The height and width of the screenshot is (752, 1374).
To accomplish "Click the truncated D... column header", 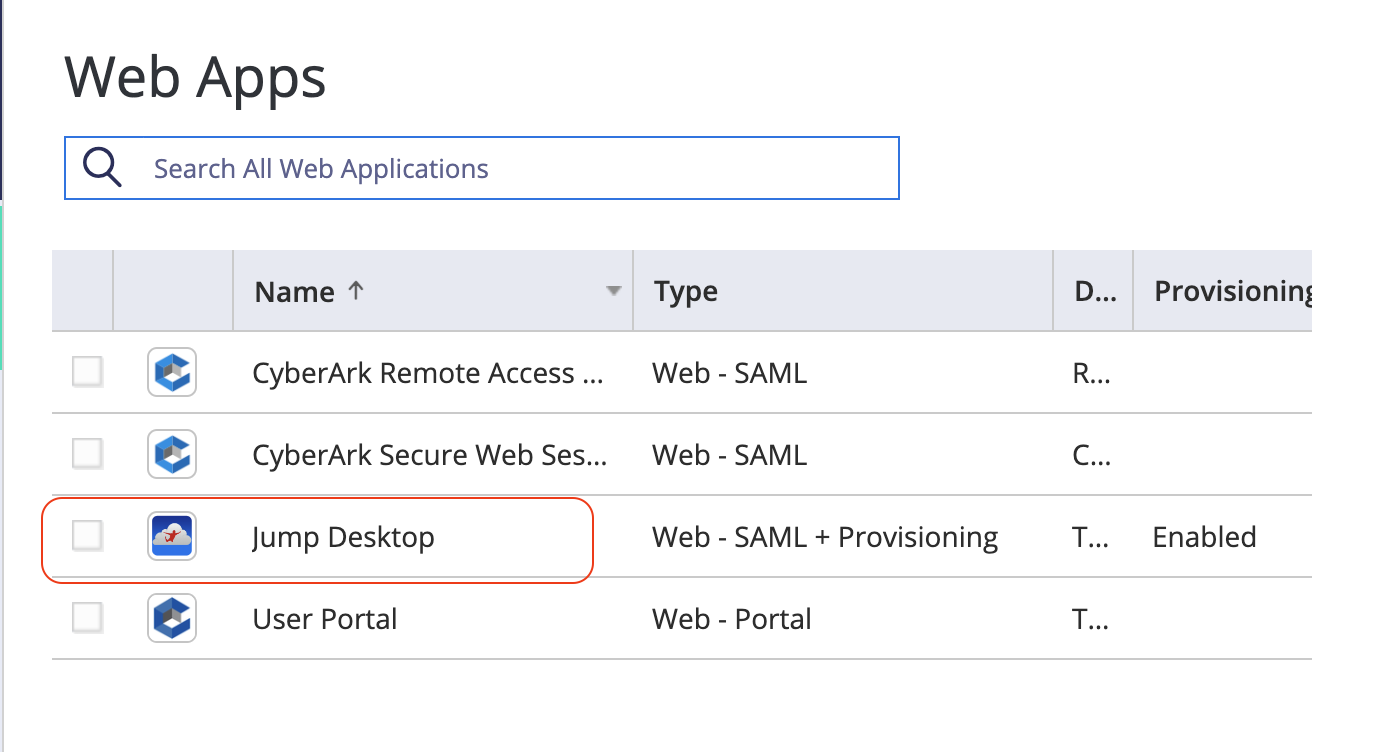I will click(x=1092, y=291).
